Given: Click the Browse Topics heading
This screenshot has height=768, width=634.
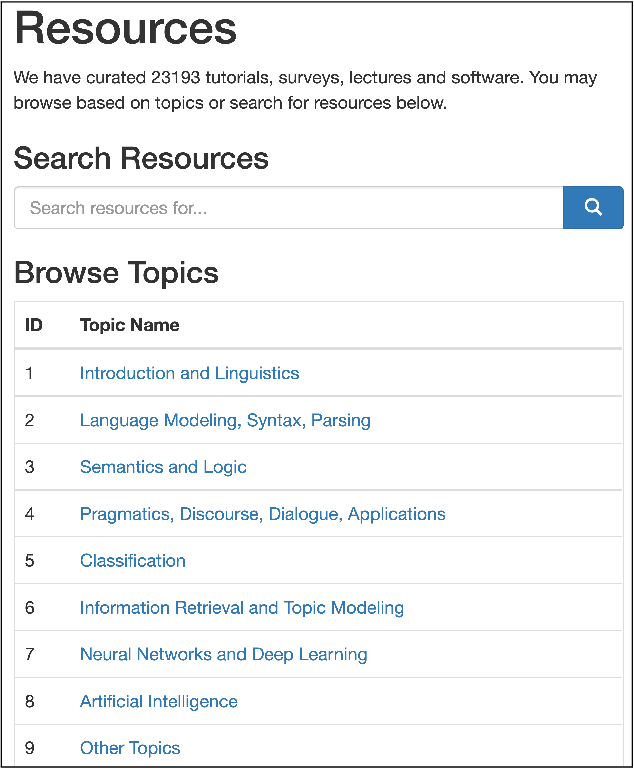Looking at the screenshot, I should pyautogui.click(x=116, y=273).
